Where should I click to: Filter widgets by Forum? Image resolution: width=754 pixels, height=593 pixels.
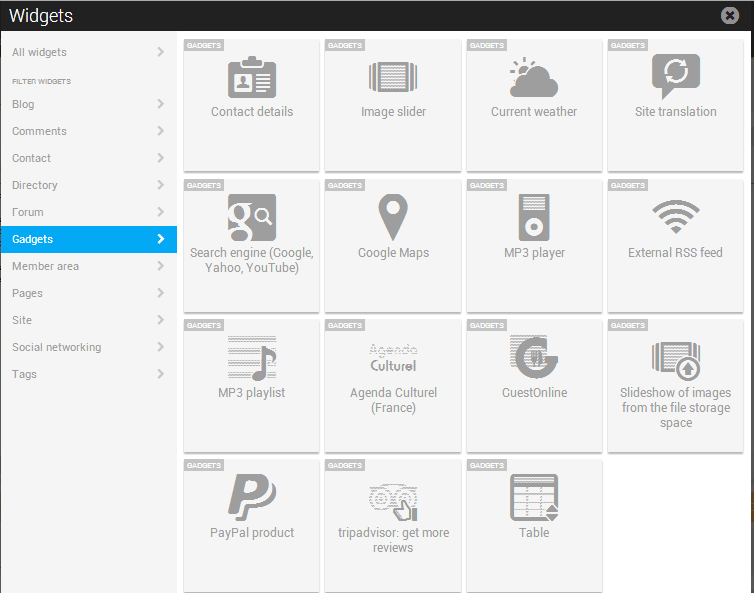[88, 212]
